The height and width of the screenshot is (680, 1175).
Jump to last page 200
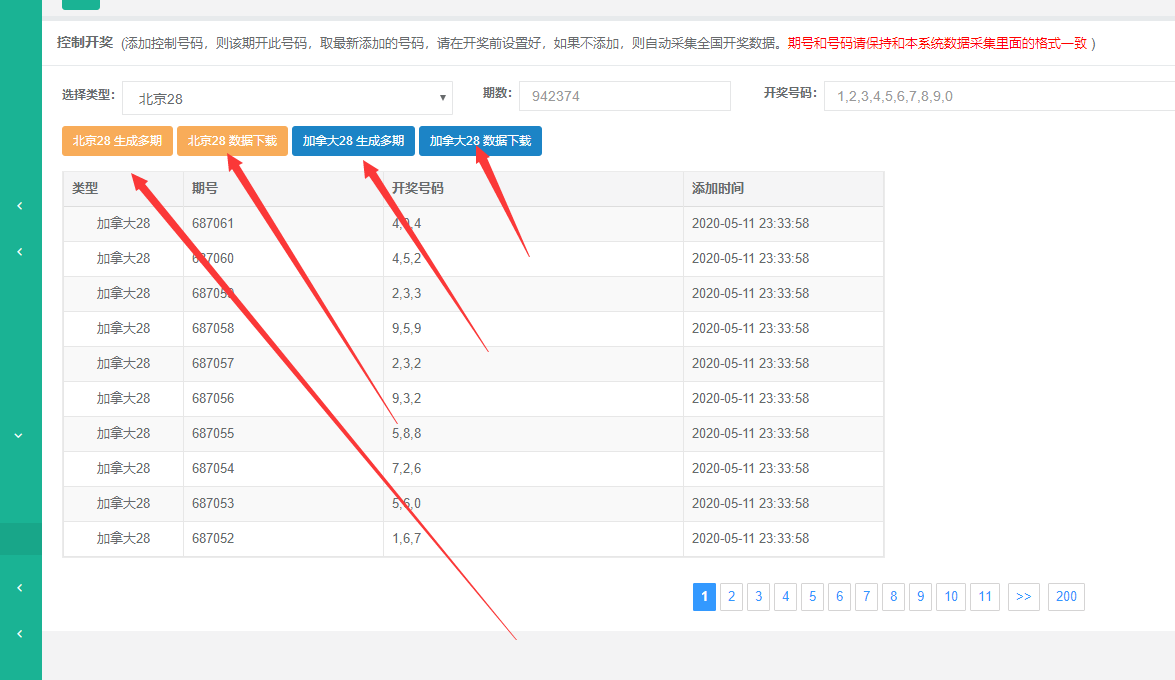pos(1066,597)
